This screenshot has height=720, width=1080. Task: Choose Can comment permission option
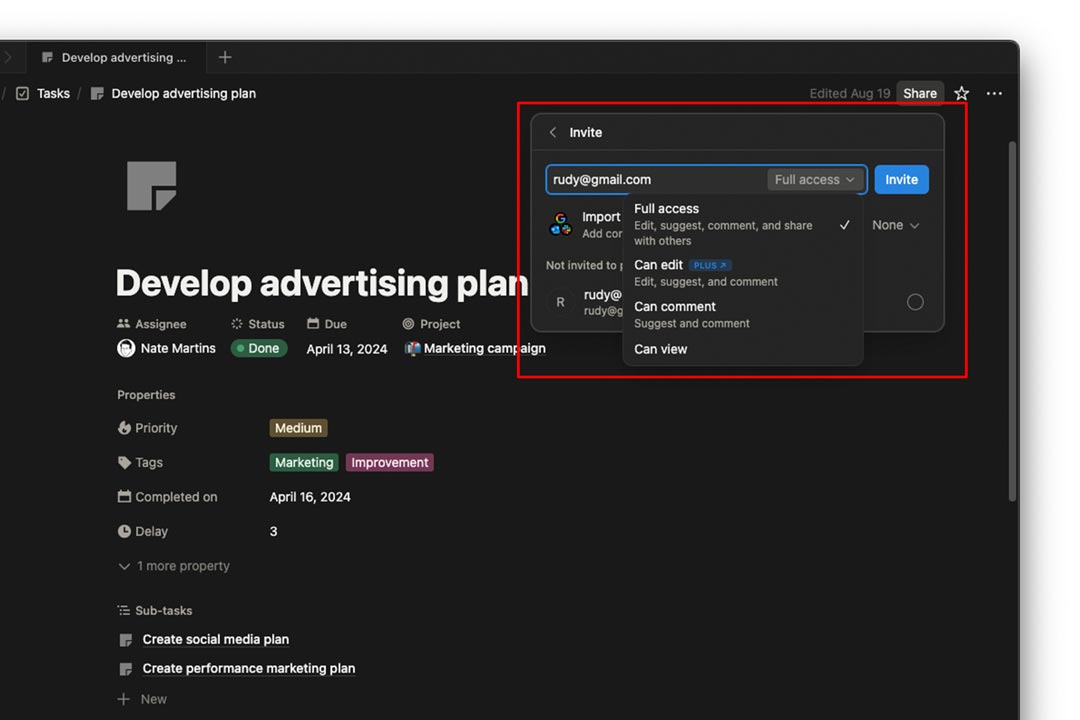[742, 314]
